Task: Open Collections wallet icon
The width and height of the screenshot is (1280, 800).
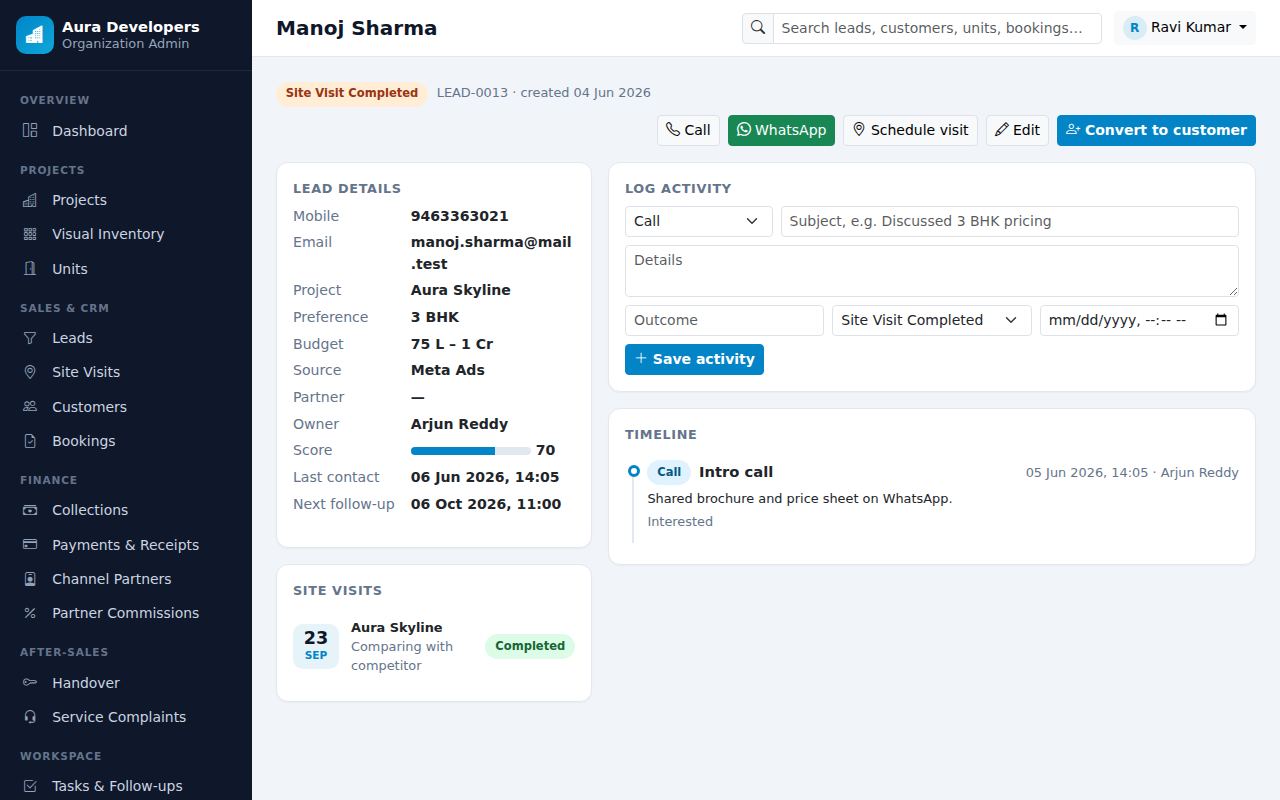Action: click(30, 510)
